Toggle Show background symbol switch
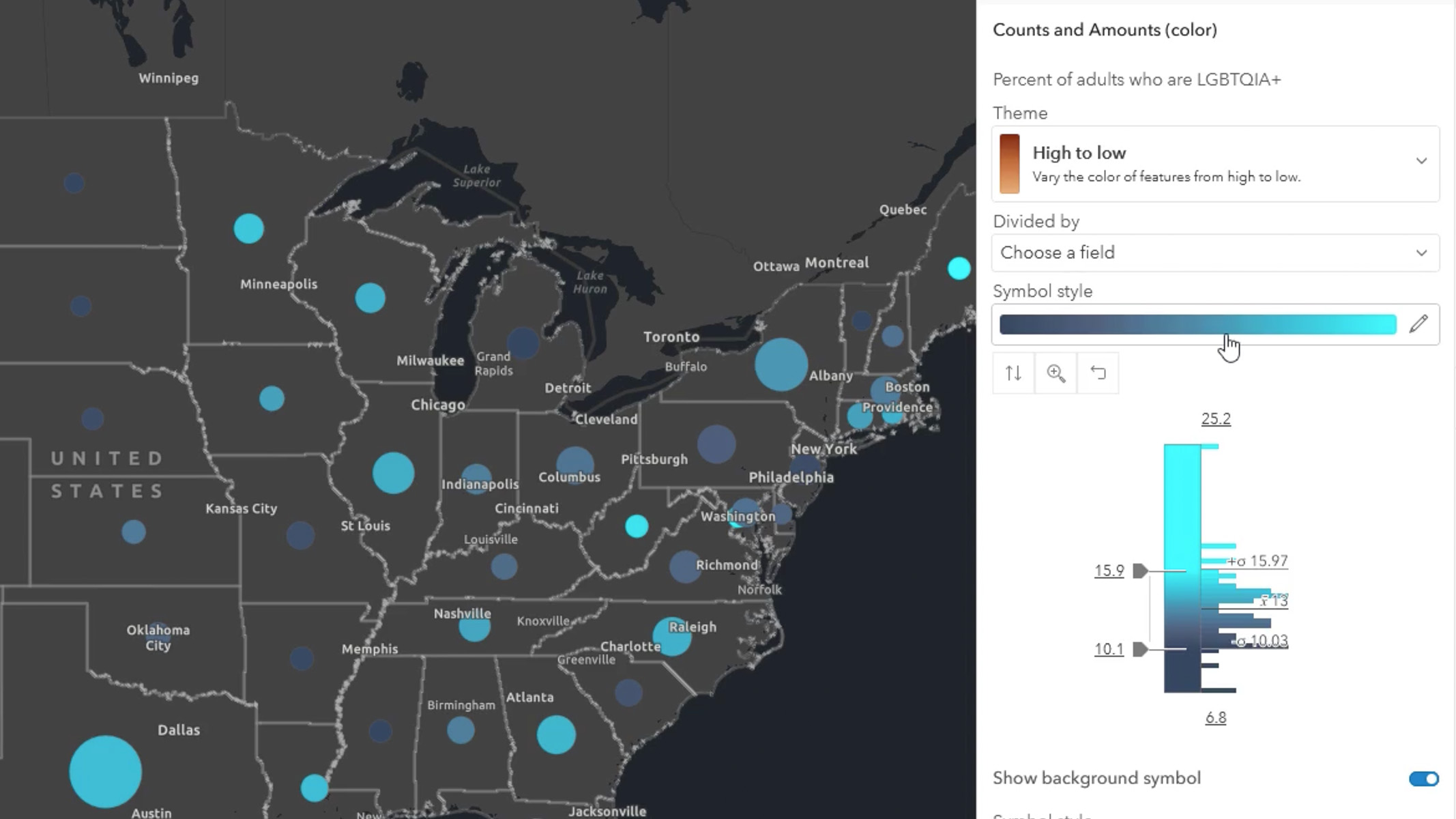Viewport: 1456px width, 819px height. 1423,779
